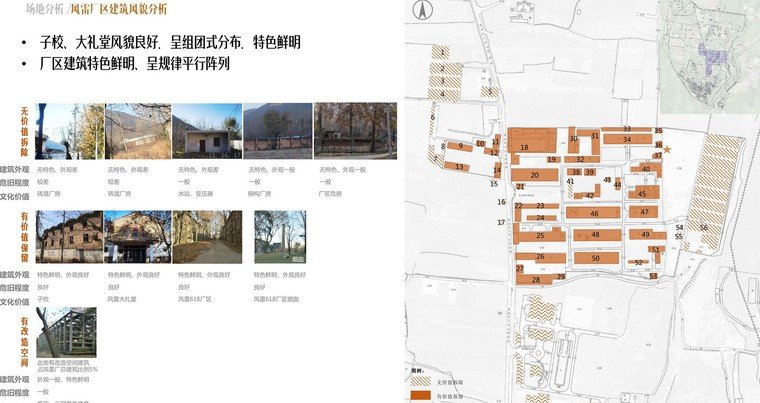Click the vertical heading 无价值拆除 beside photos
This screenshot has height=403, width=760.
coord(24,131)
